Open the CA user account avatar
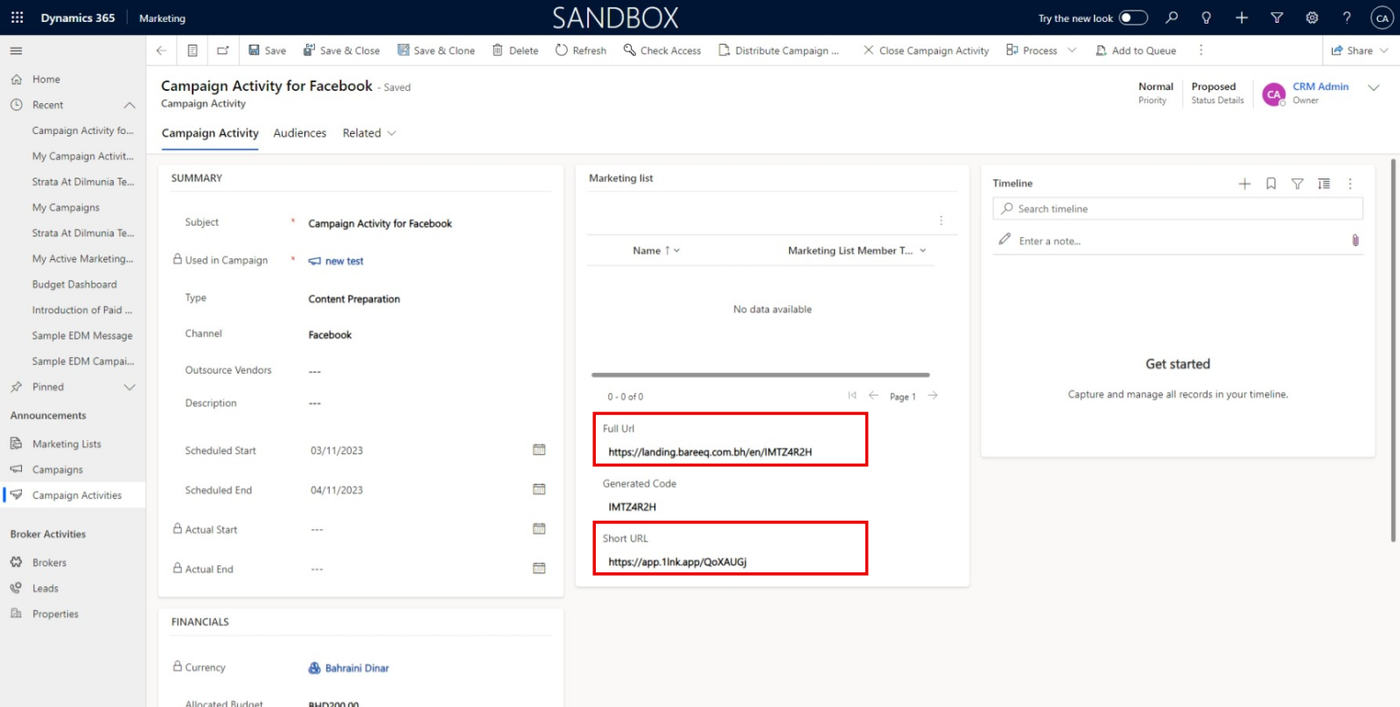 coord(1380,18)
